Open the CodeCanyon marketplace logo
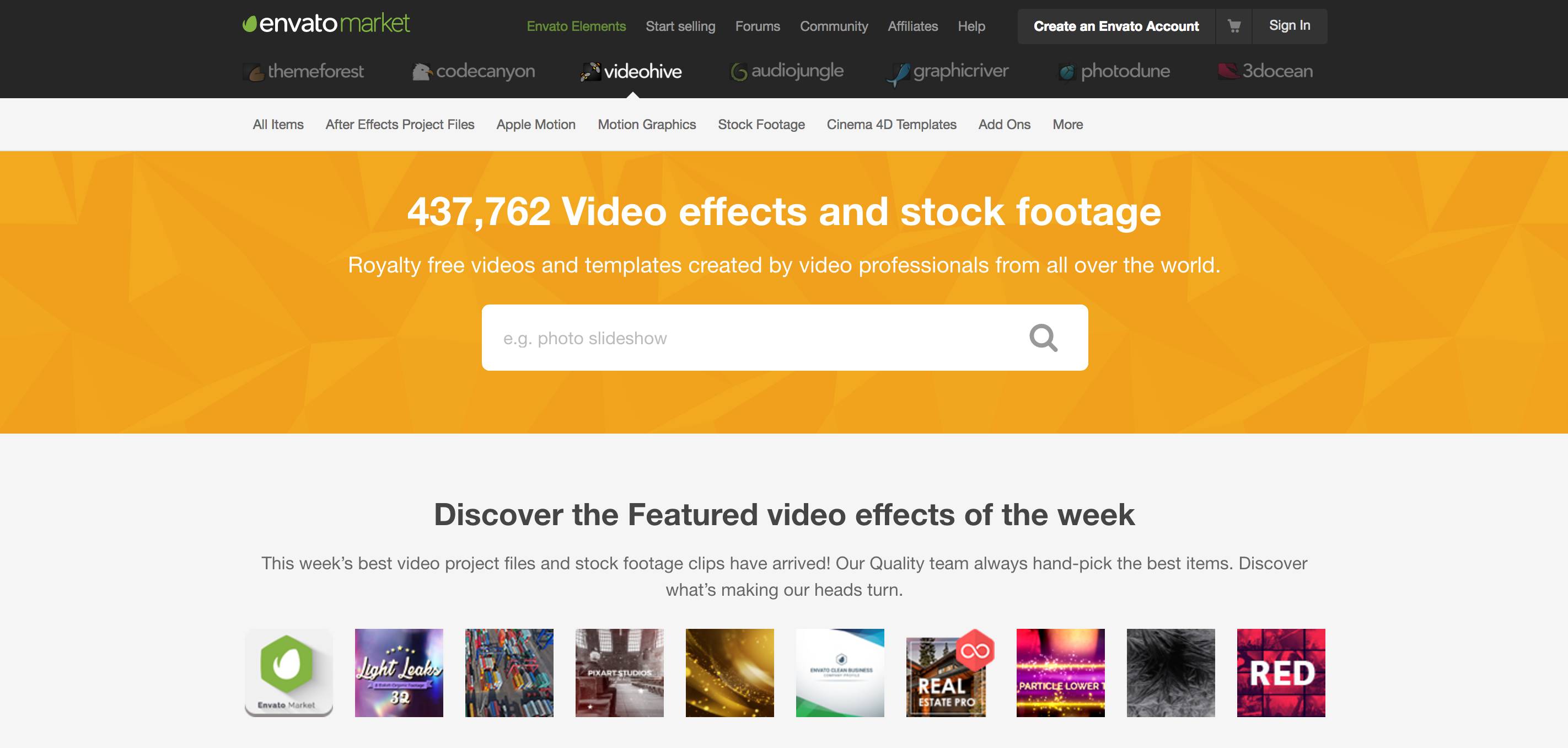Viewport: 1568px width, 748px height. (474, 71)
